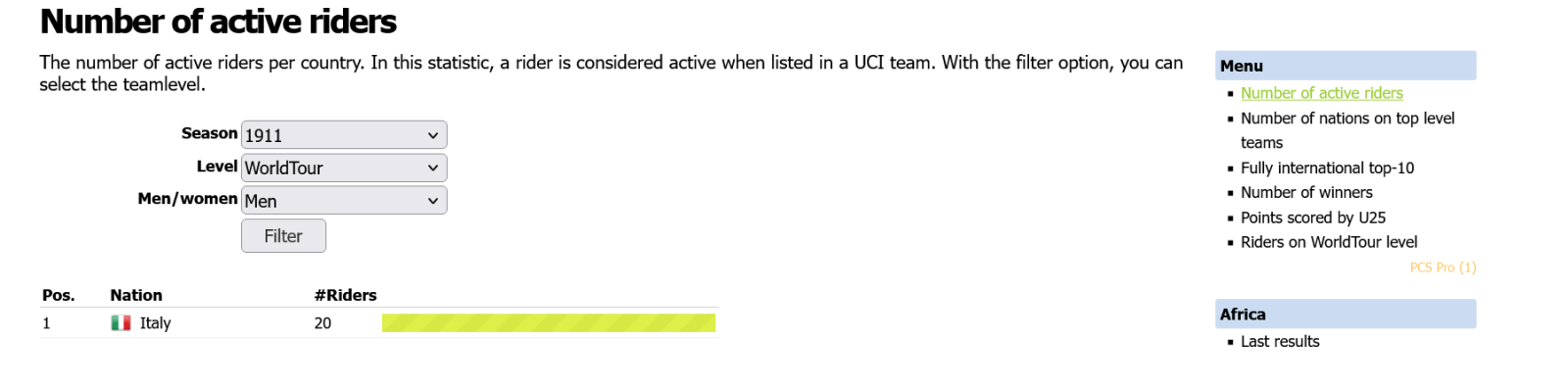Click the yellow rider count bar for Italy
The height and width of the screenshot is (387, 1568).
tap(549, 323)
